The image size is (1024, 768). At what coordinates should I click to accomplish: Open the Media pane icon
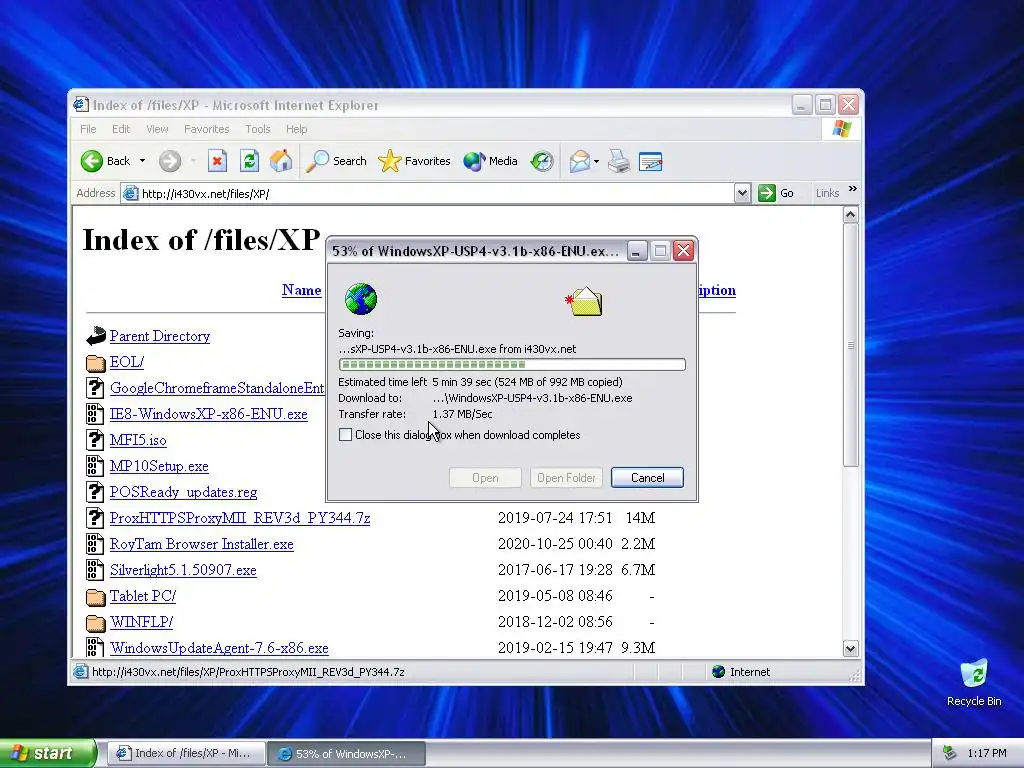click(490, 161)
